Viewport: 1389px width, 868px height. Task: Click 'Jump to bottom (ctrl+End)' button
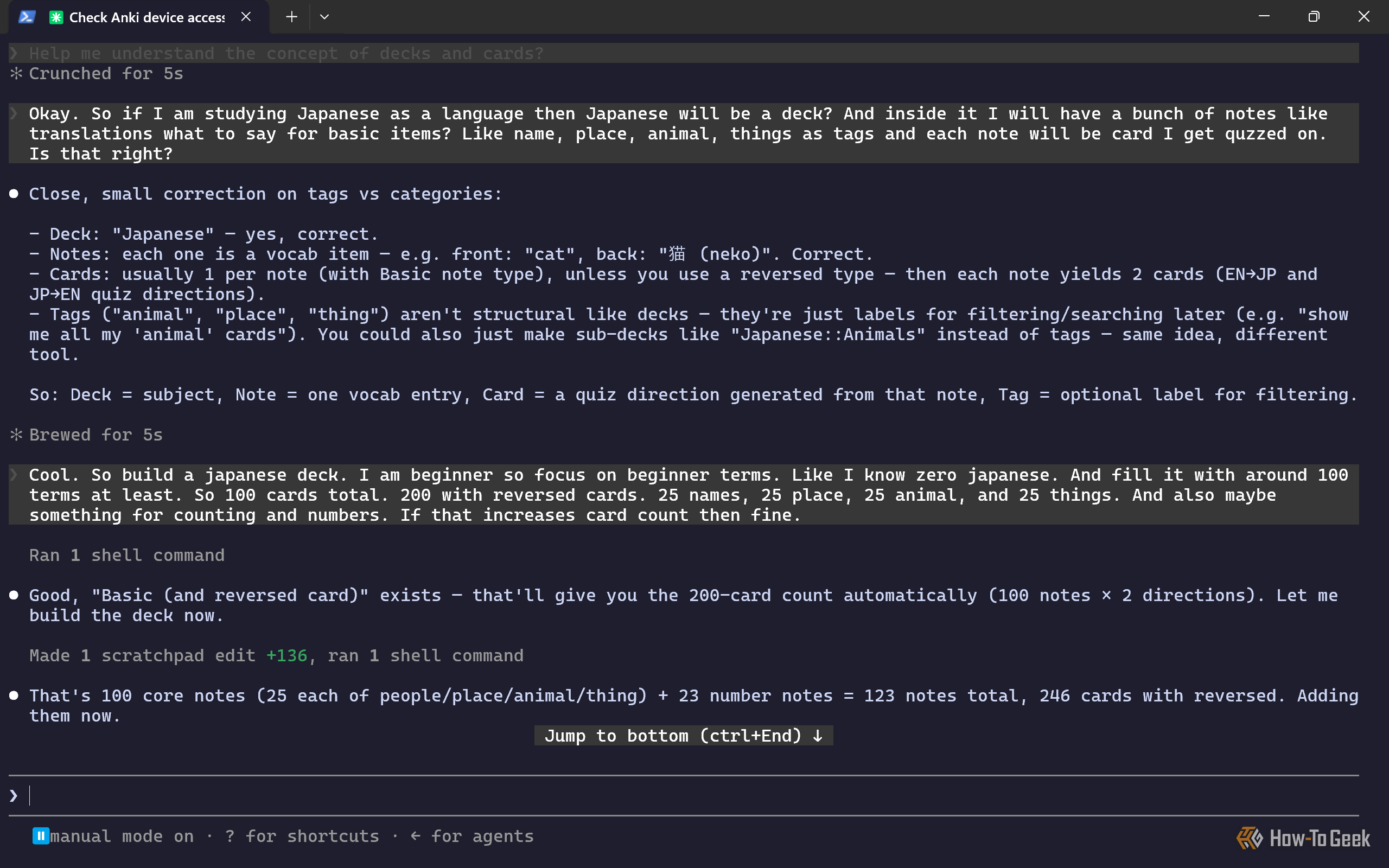[x=684, y=736]
